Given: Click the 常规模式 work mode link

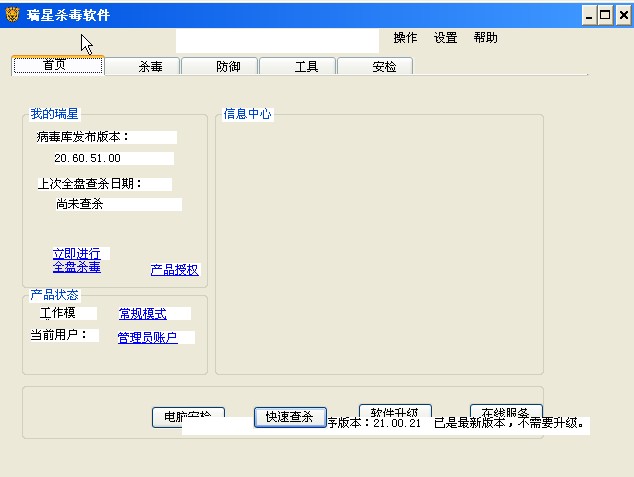Looking at the screenshot, I should point(143,314).
